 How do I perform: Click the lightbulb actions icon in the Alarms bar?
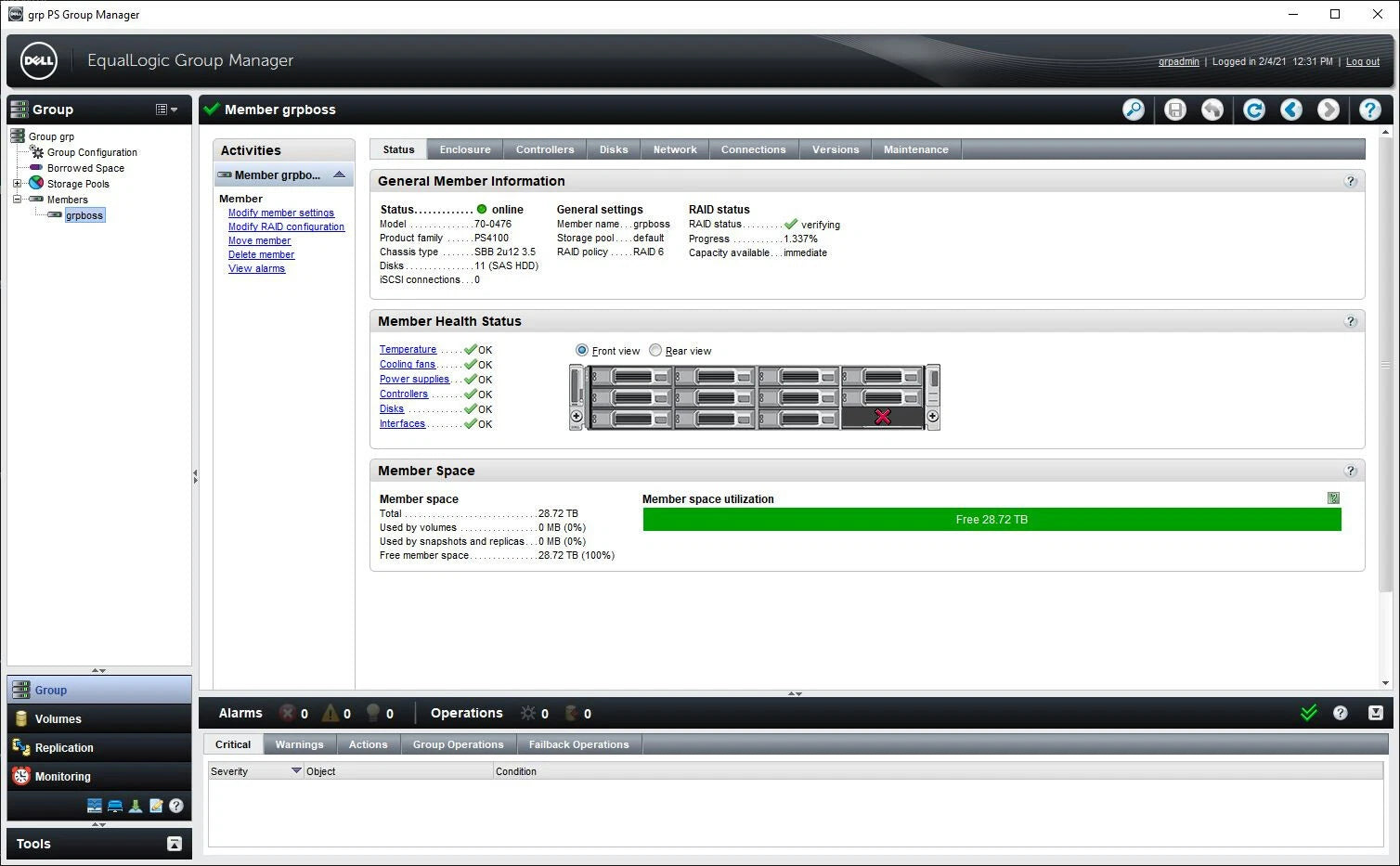373,713
